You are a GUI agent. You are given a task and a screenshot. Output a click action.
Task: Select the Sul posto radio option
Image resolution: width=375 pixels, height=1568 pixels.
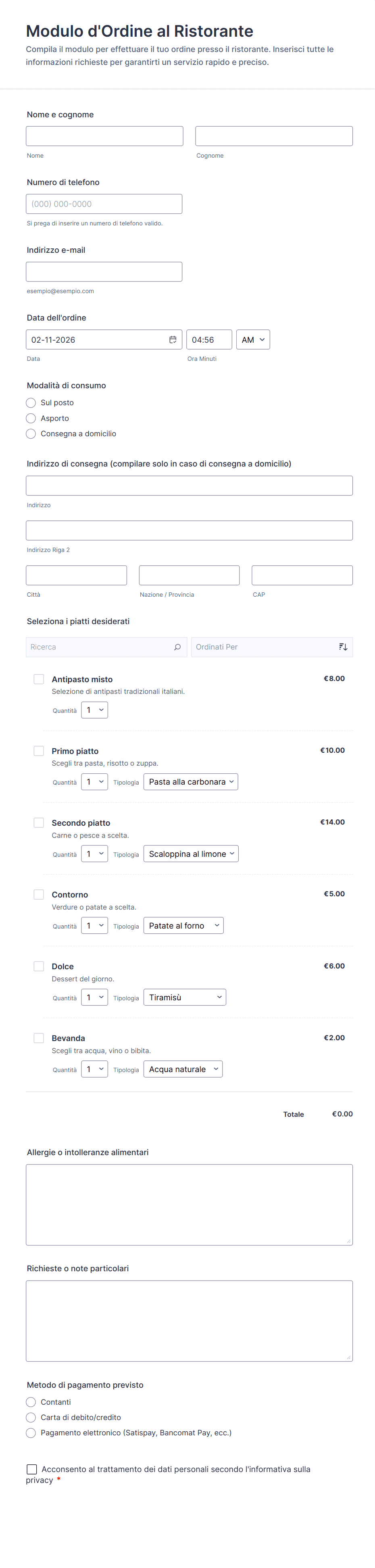pos(31,403)
